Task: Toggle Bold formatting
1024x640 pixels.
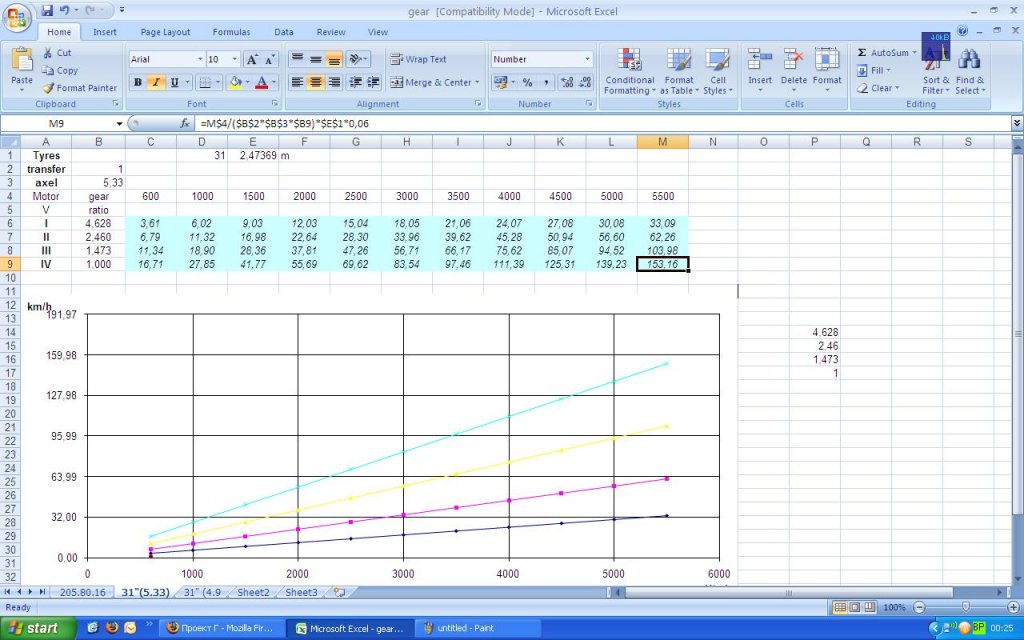Action: pos(138,83)
